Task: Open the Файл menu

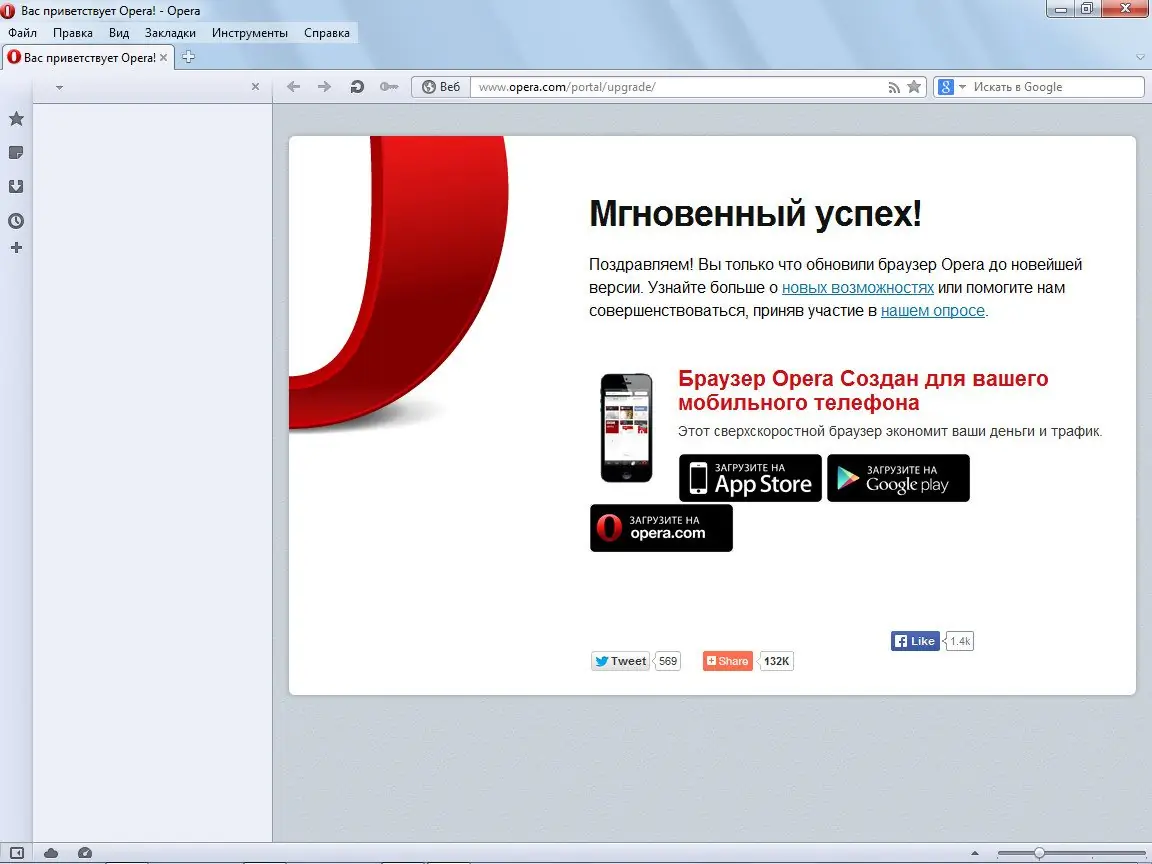Action: point(23,32)
